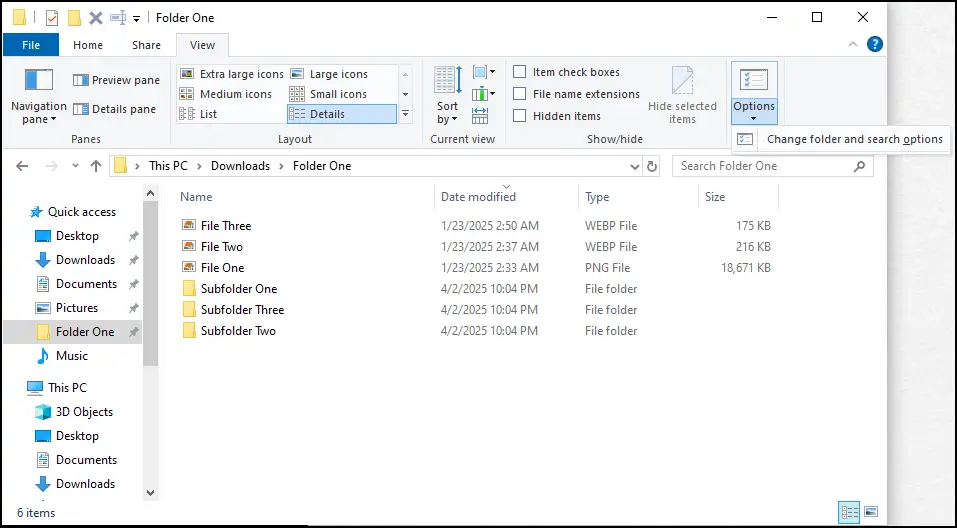Click This PC in the address bar
The height and width of the screenshot is (528, 957).
click(x=168, y=166)
